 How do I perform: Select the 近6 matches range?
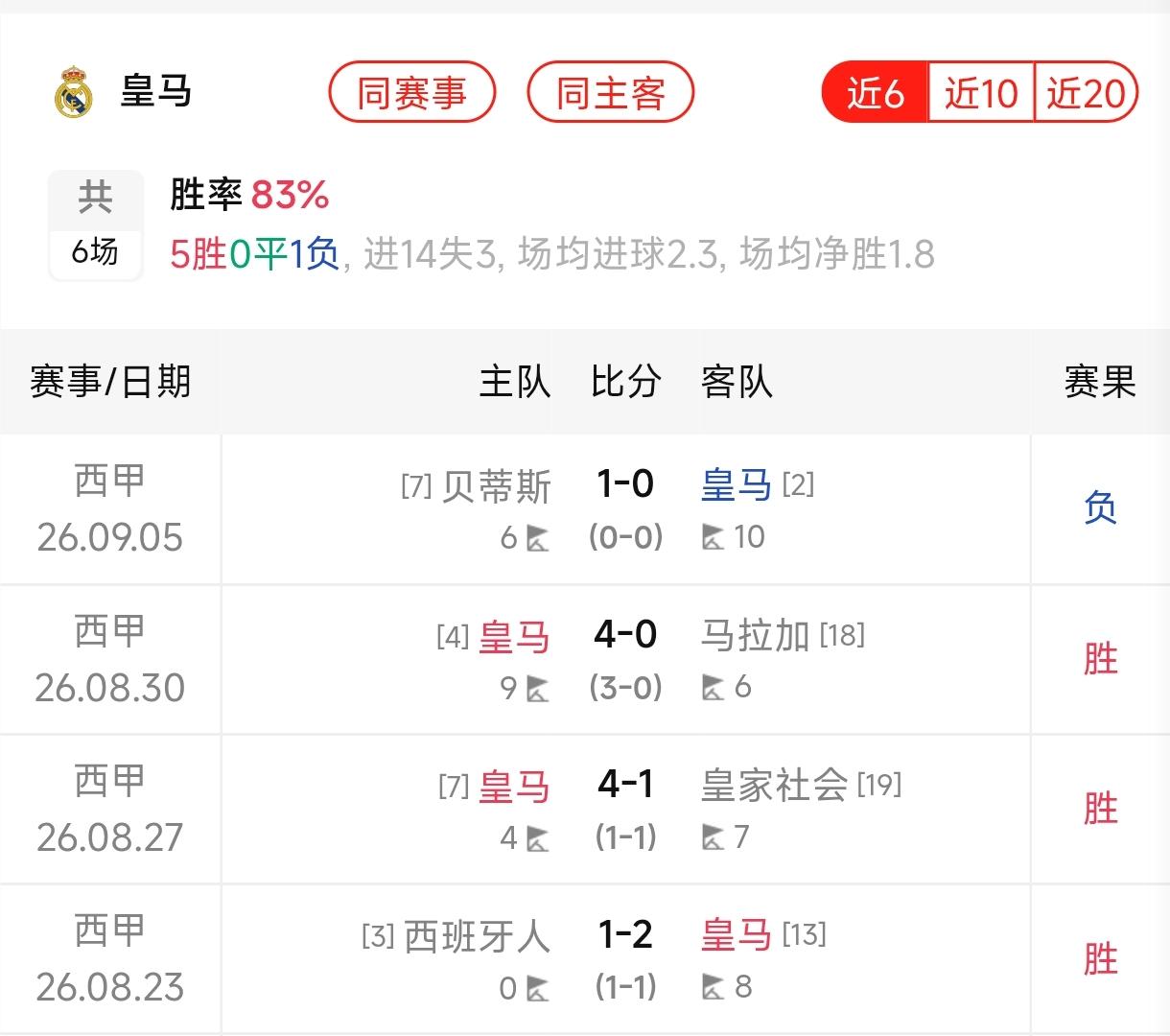coord(875,93)
